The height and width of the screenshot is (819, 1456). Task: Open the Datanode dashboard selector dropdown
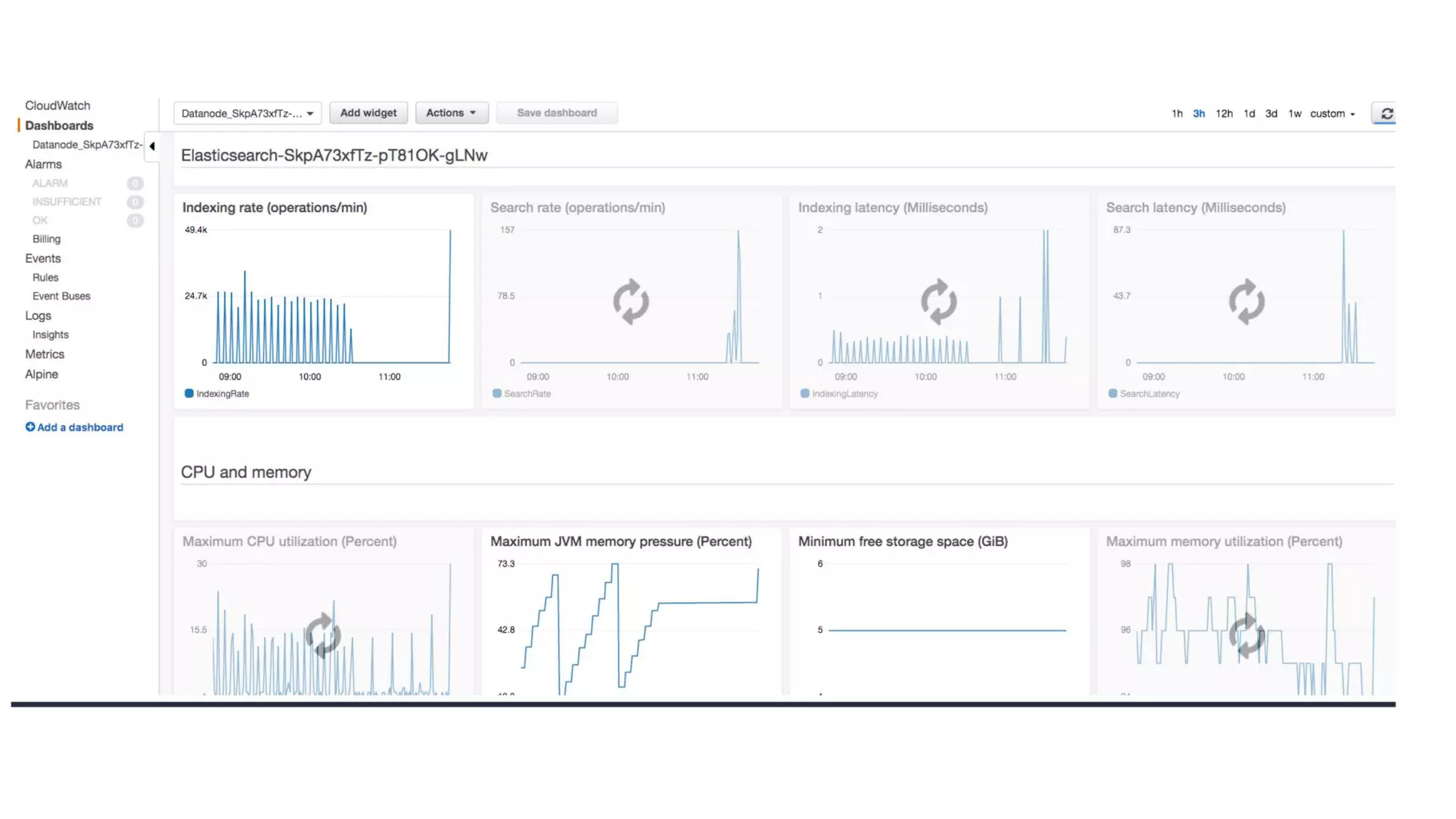[247, 114]
